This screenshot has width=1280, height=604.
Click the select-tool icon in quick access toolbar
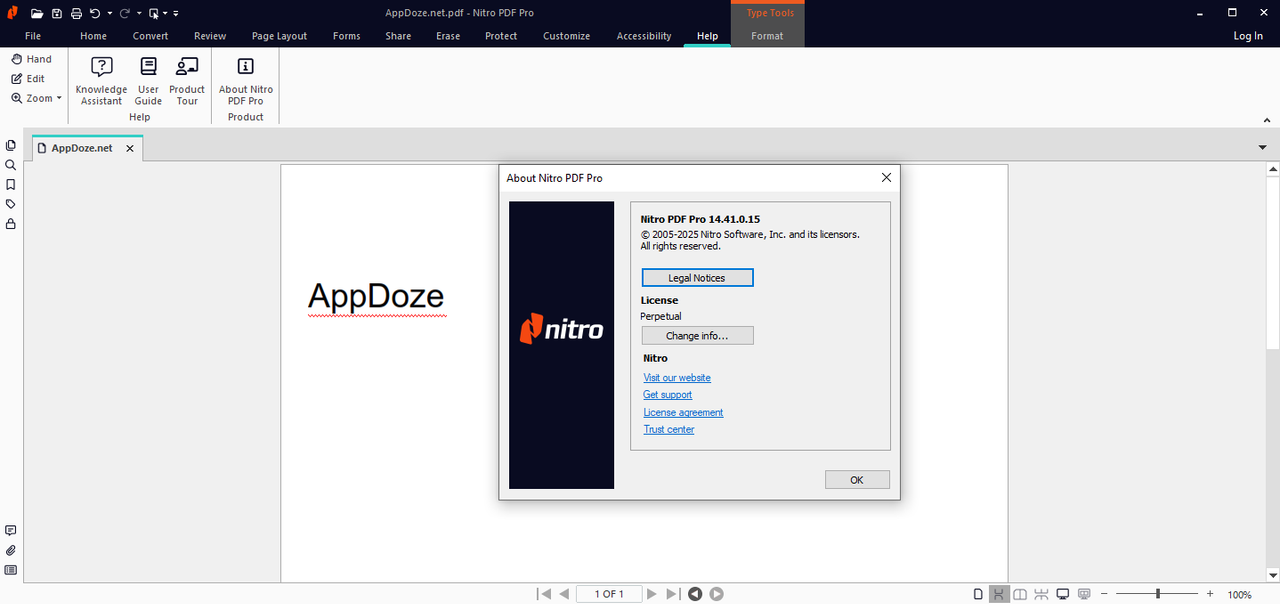[153, 13]
